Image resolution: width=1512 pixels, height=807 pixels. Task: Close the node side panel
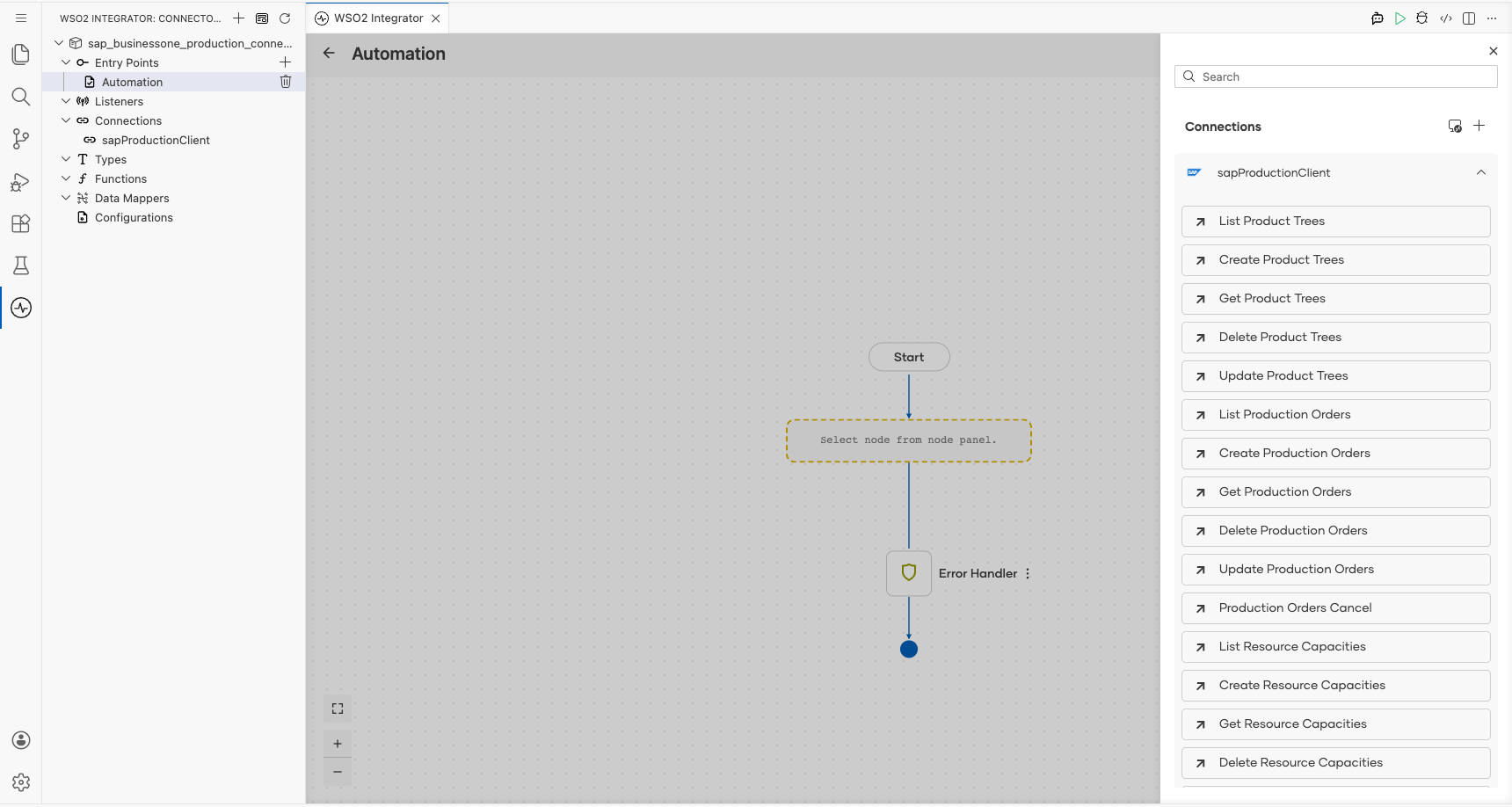[x=1494, y=51]
